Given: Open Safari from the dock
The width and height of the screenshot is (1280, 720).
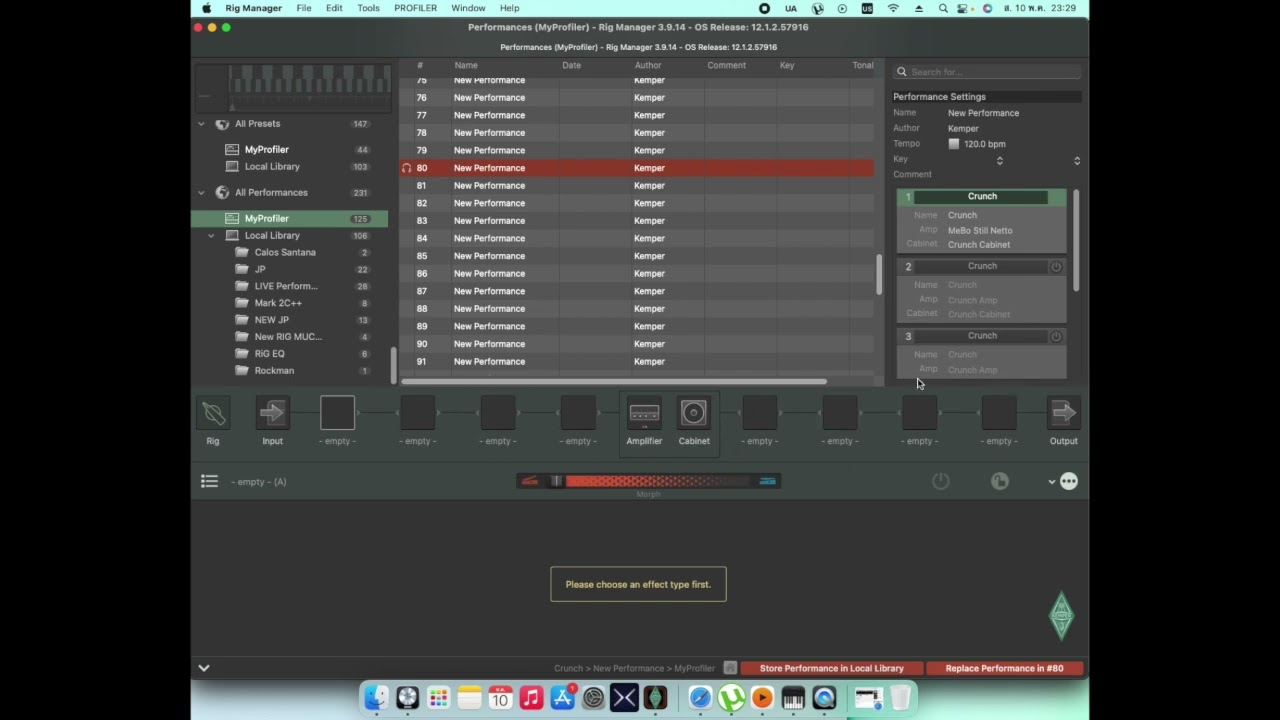Looking at the screenshot, I should point(700,697).
